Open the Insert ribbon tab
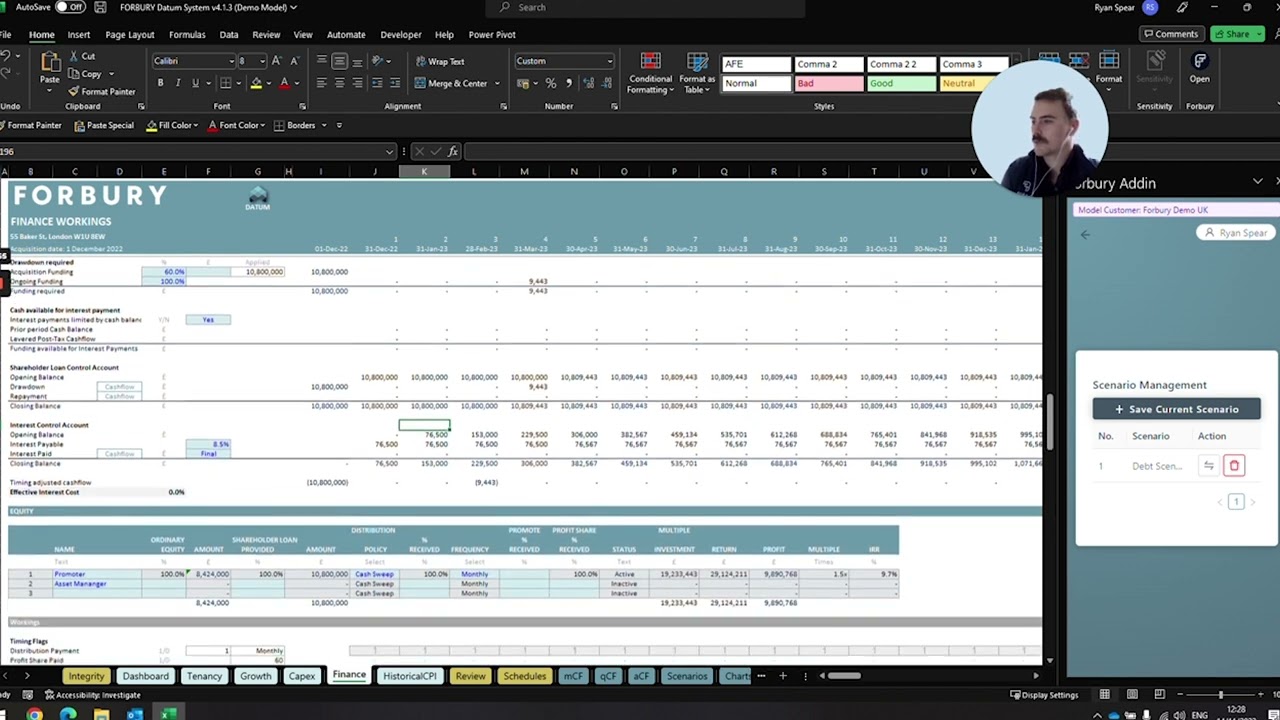Image resolution: width=1280 pixels, height=720 pixels. pos(78,34)
